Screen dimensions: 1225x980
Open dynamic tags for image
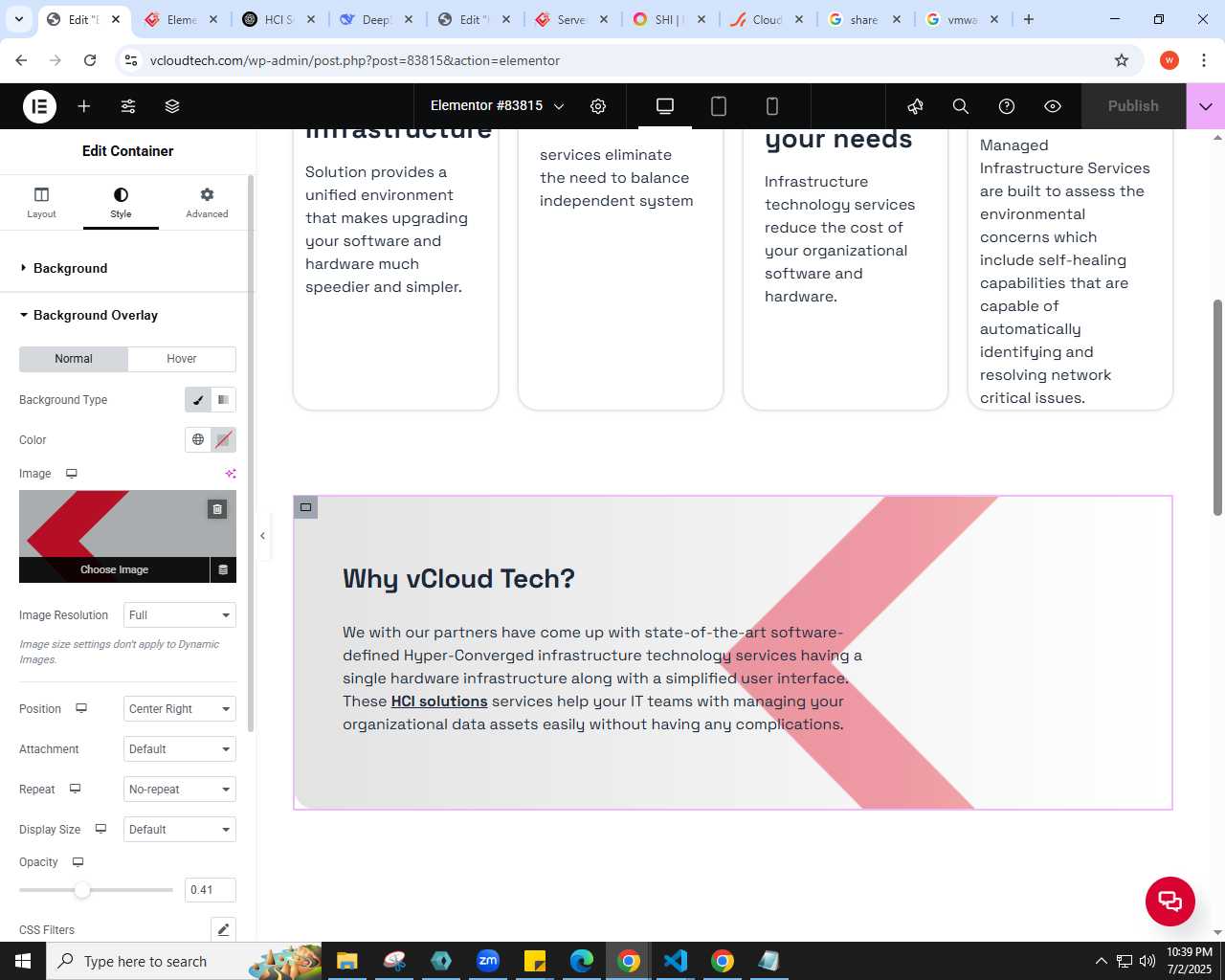click(x=223, y=569)
